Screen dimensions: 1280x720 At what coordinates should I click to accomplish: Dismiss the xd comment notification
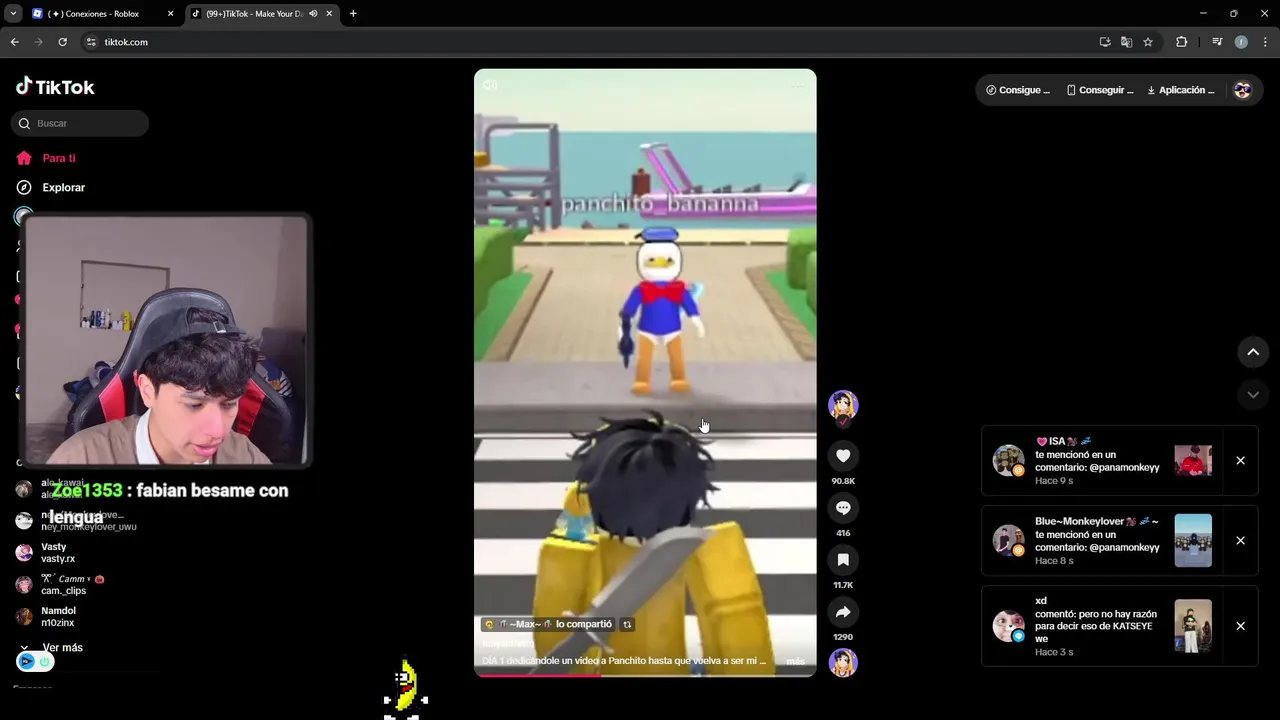coord(1240,626)
